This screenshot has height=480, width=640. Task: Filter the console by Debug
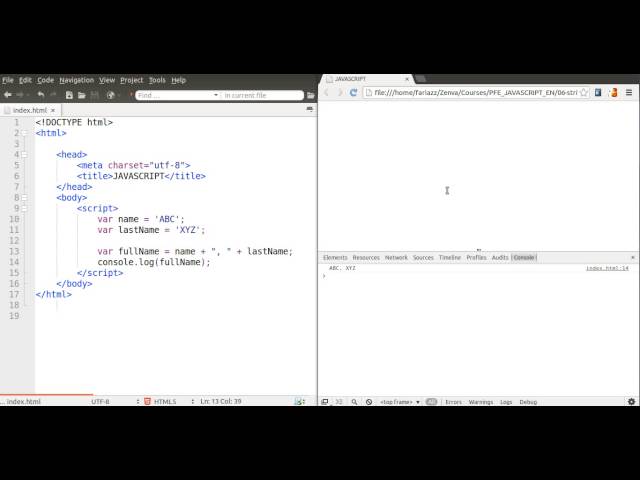(x=528, y=402)
